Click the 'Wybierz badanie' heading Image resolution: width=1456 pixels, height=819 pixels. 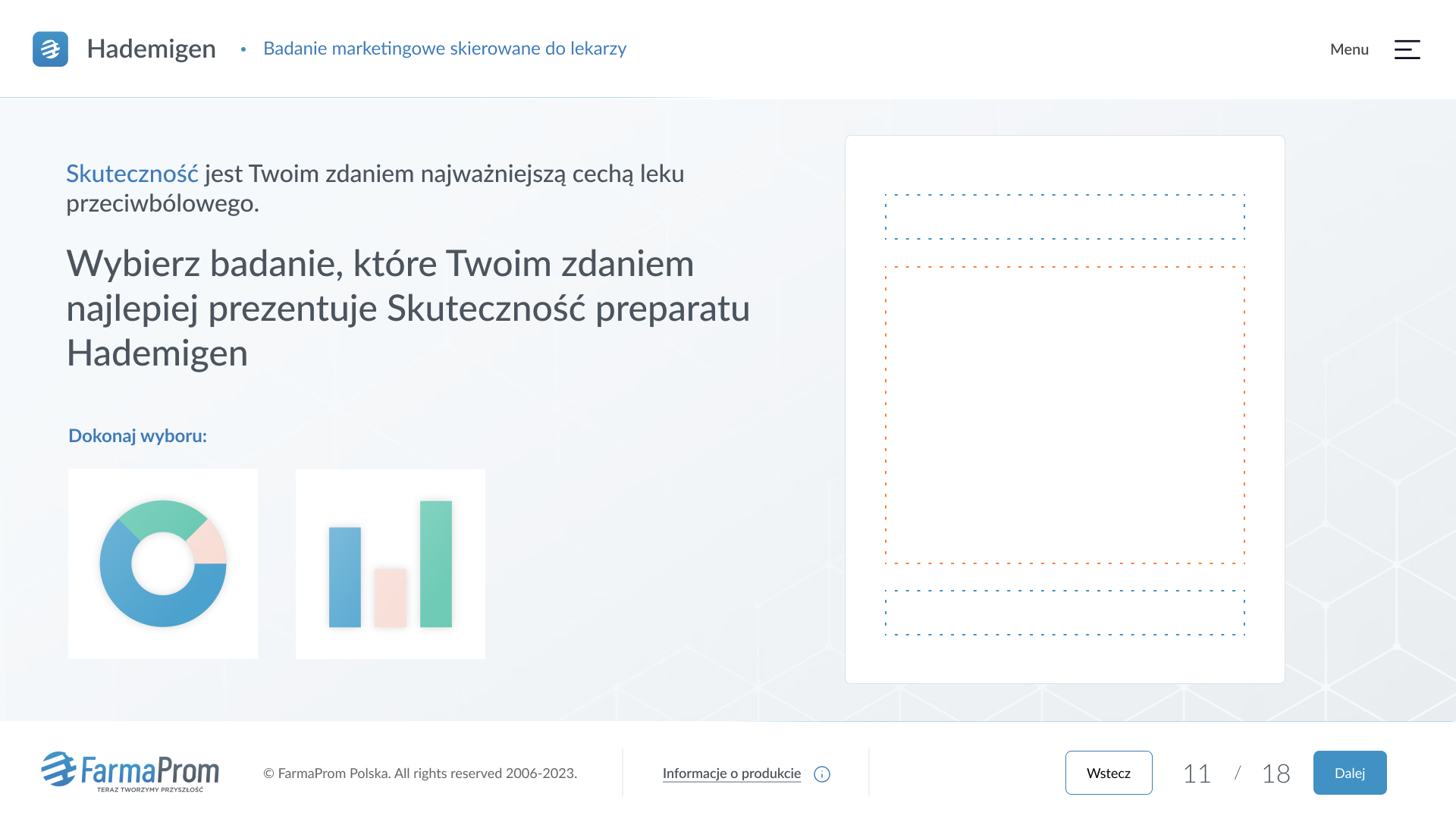tap(408, 308)
